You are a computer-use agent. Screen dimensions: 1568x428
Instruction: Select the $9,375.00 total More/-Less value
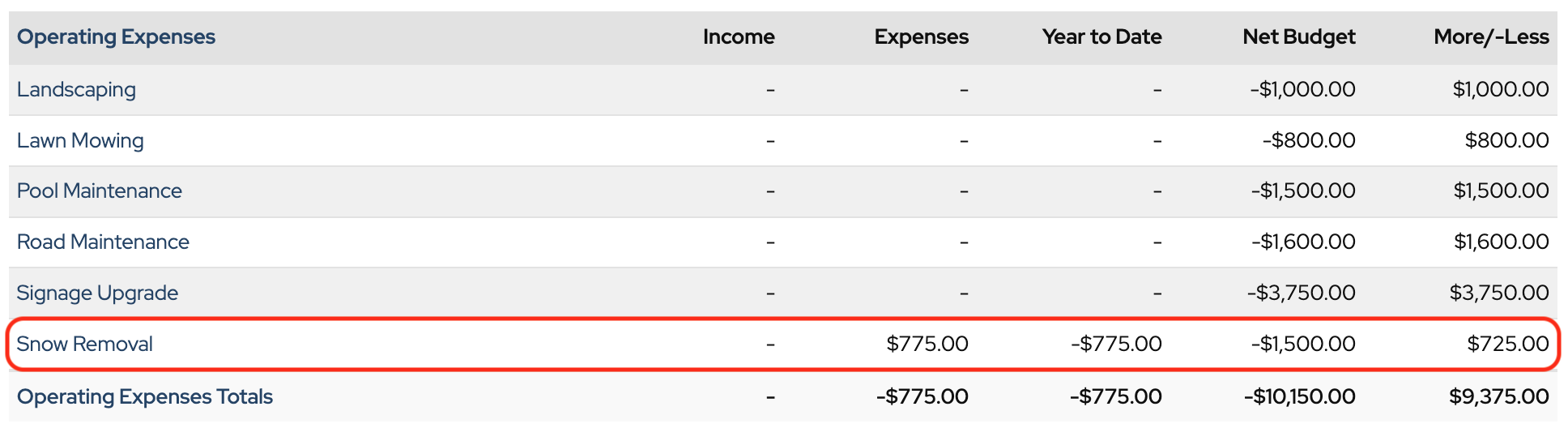point(1498,396)
